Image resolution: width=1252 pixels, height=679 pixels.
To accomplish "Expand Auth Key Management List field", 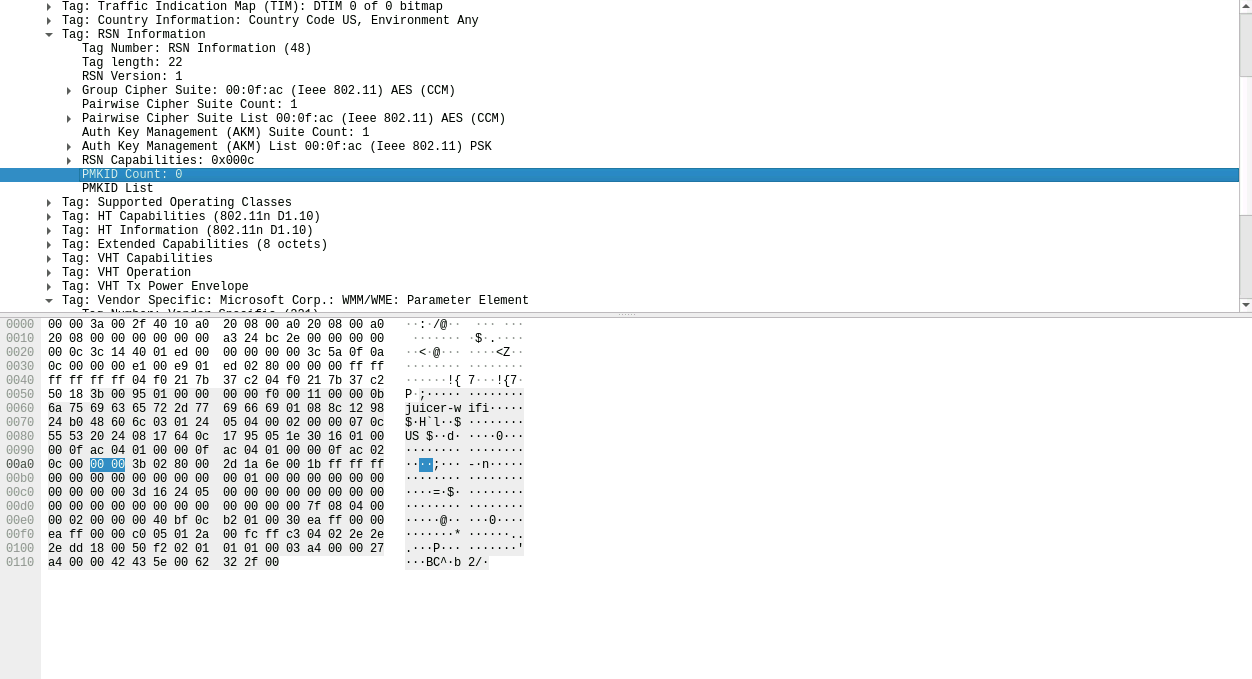I will coord(69,146).
